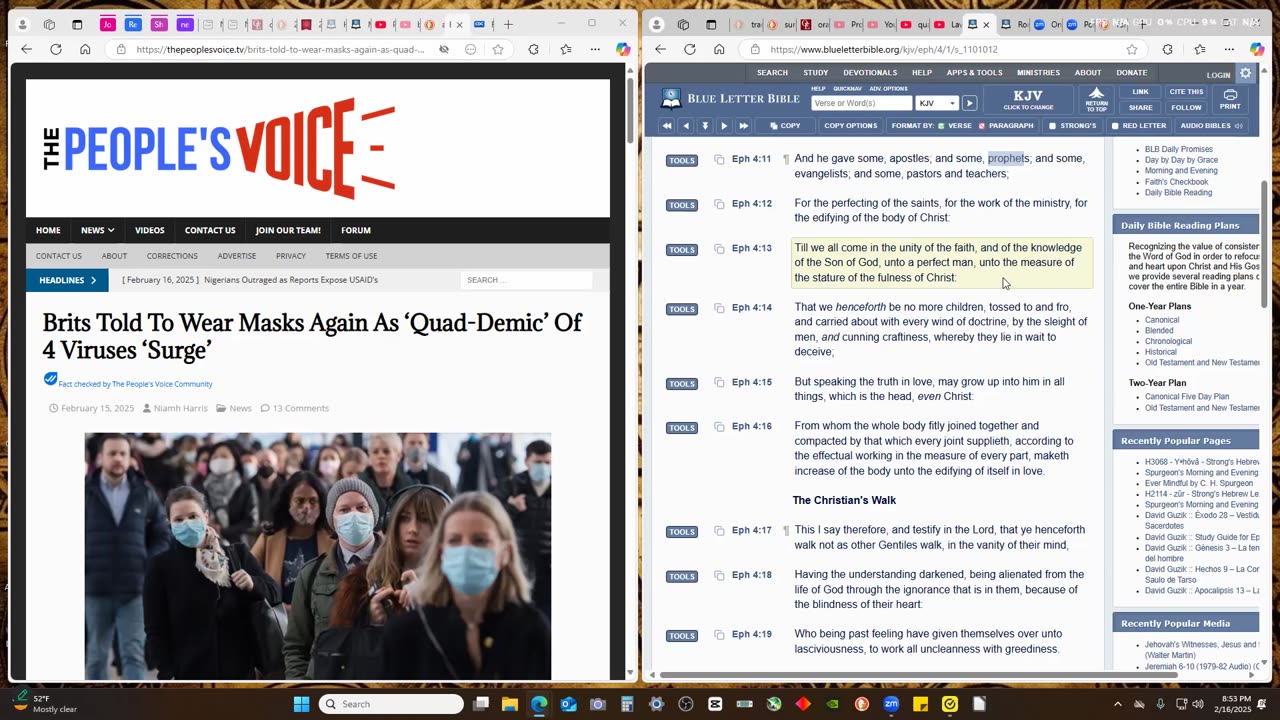Screen dimensions: 1280x720
Task: Click the Print icon in Blue Letter Bible
Action: coord(1230,99)
